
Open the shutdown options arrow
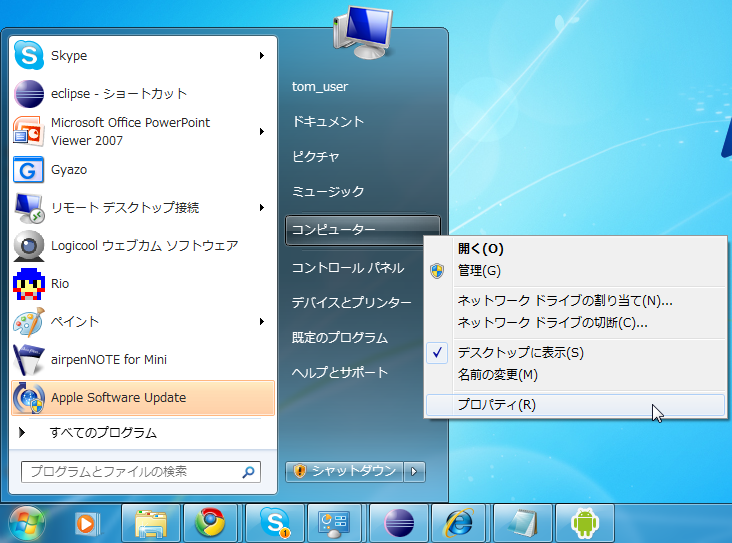click(417, 471)
